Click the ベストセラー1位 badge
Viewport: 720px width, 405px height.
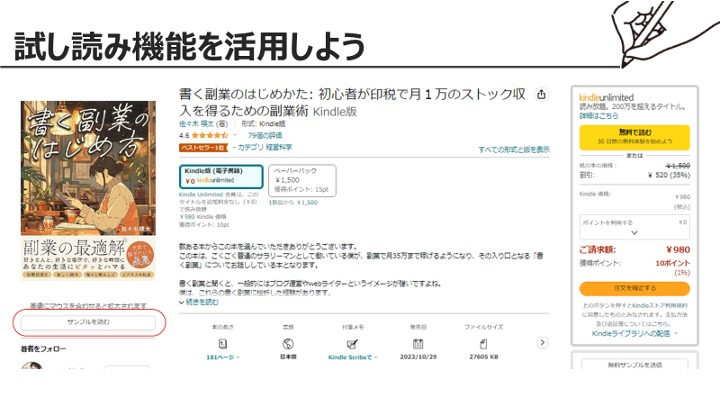pos(203,147)
